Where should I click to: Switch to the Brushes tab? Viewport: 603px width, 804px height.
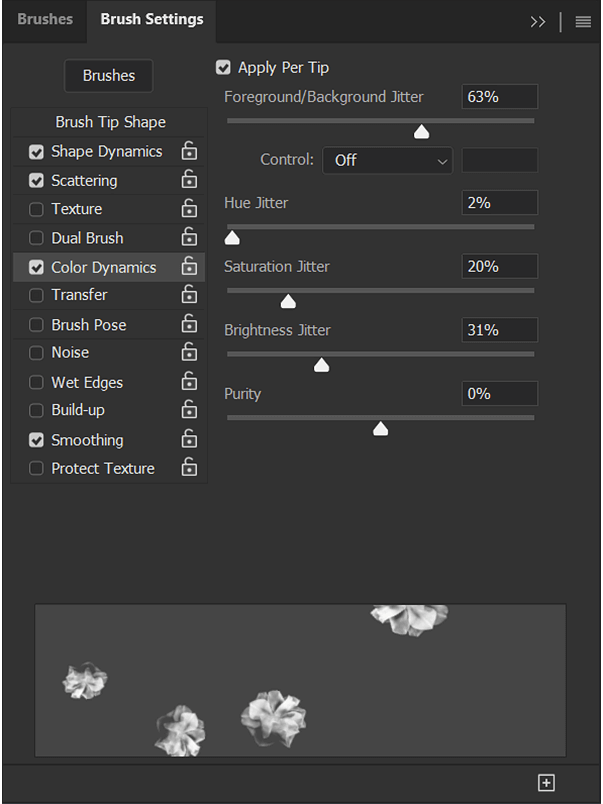pos(44,19)
